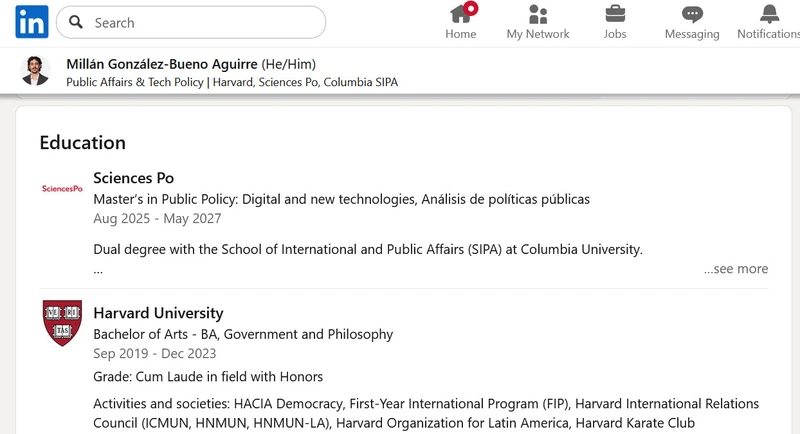Open the Harvard University school link
The height and width of the screenshot is (434, 800).
(x=158, y=313)
